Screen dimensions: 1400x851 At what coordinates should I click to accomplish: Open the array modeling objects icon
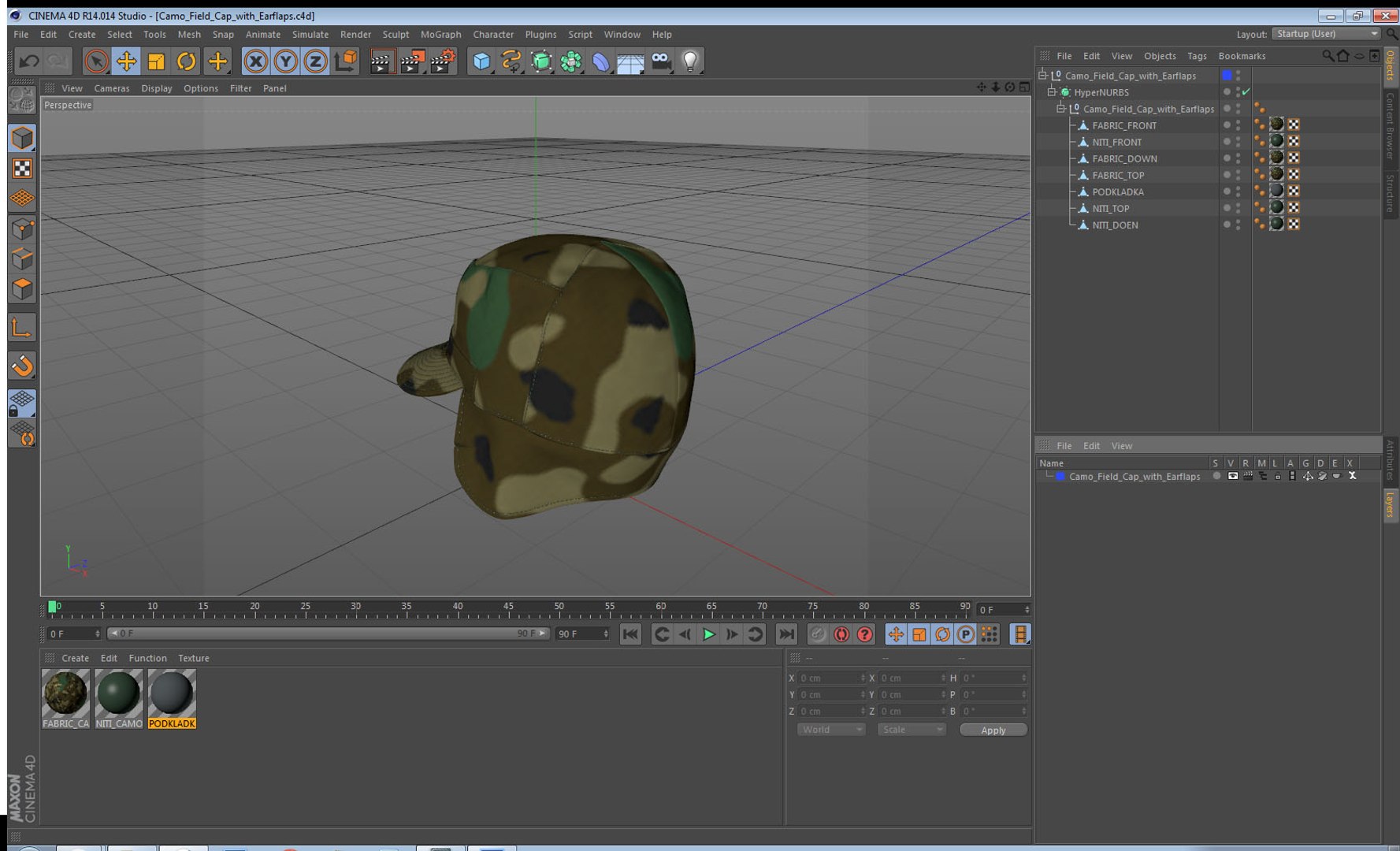(x=571, y=61)
